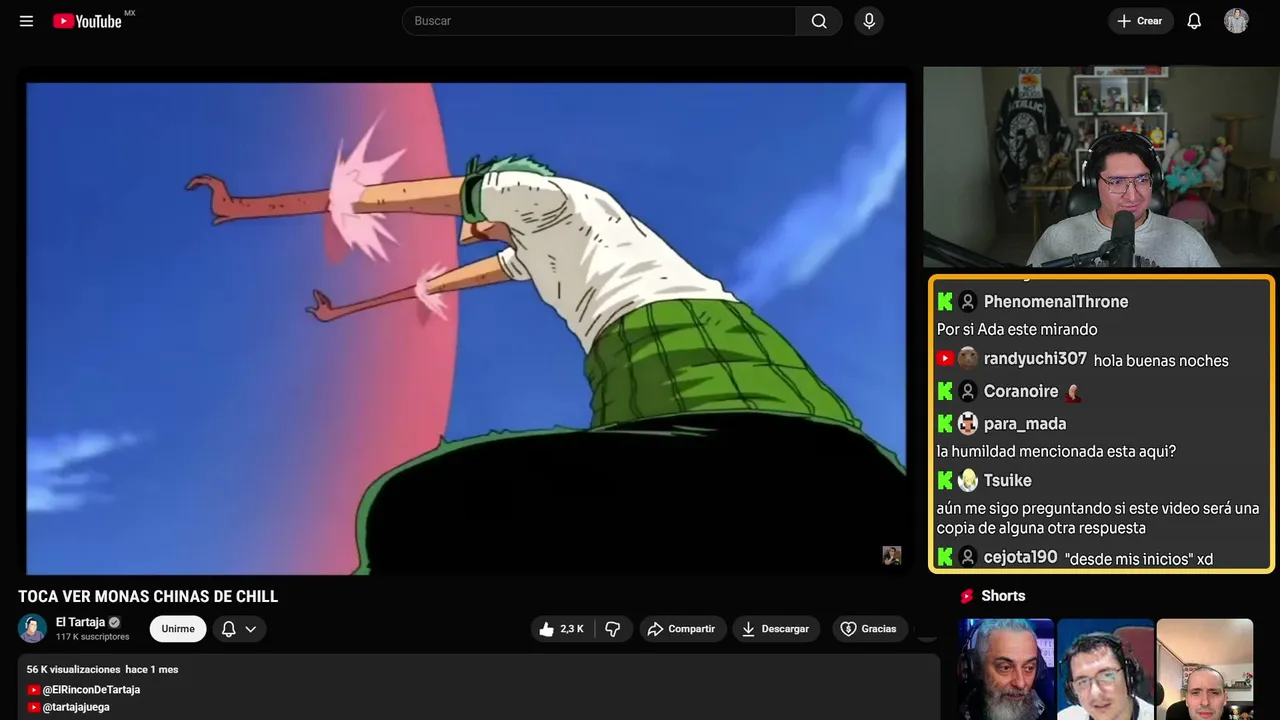Viewport: 1280px width, 720px height.
Task: Send a Gracias super thanks
Action: coord(869,629)
